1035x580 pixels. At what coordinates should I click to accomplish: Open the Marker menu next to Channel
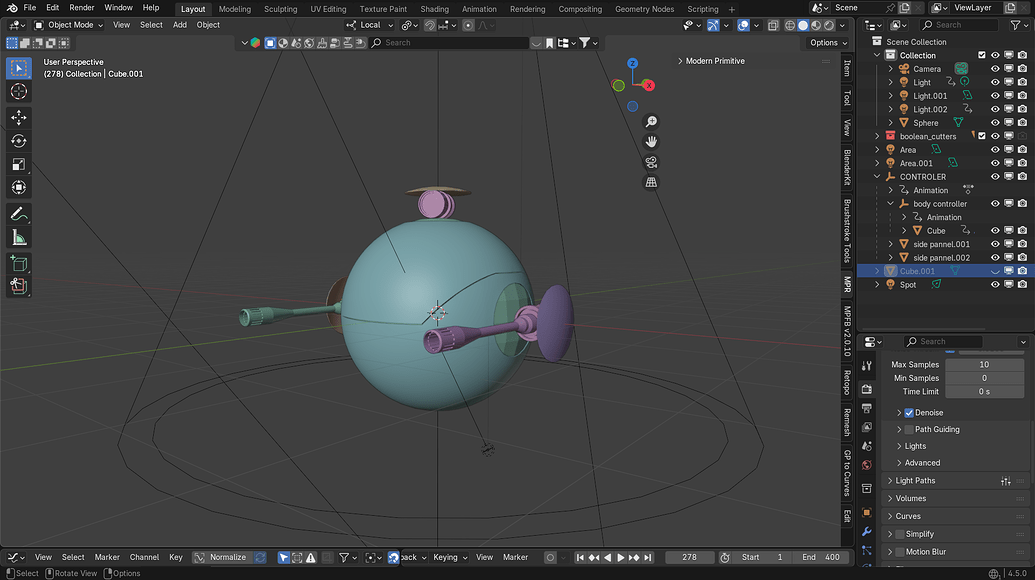[x=107, y=558]
